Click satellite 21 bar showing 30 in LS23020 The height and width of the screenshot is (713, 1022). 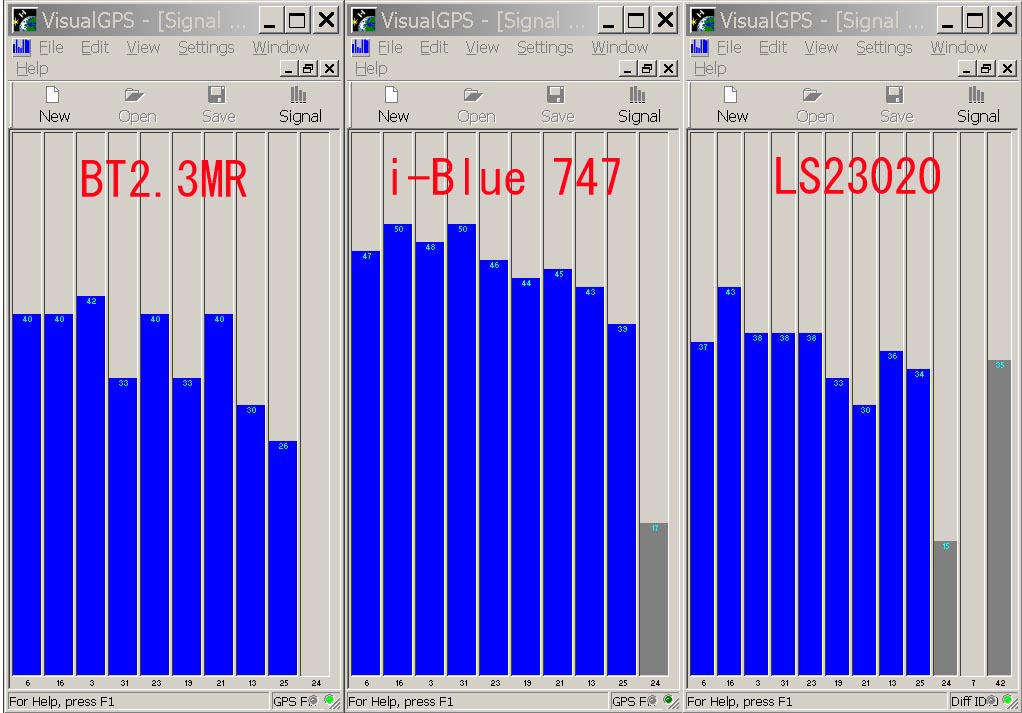(865, 540)
